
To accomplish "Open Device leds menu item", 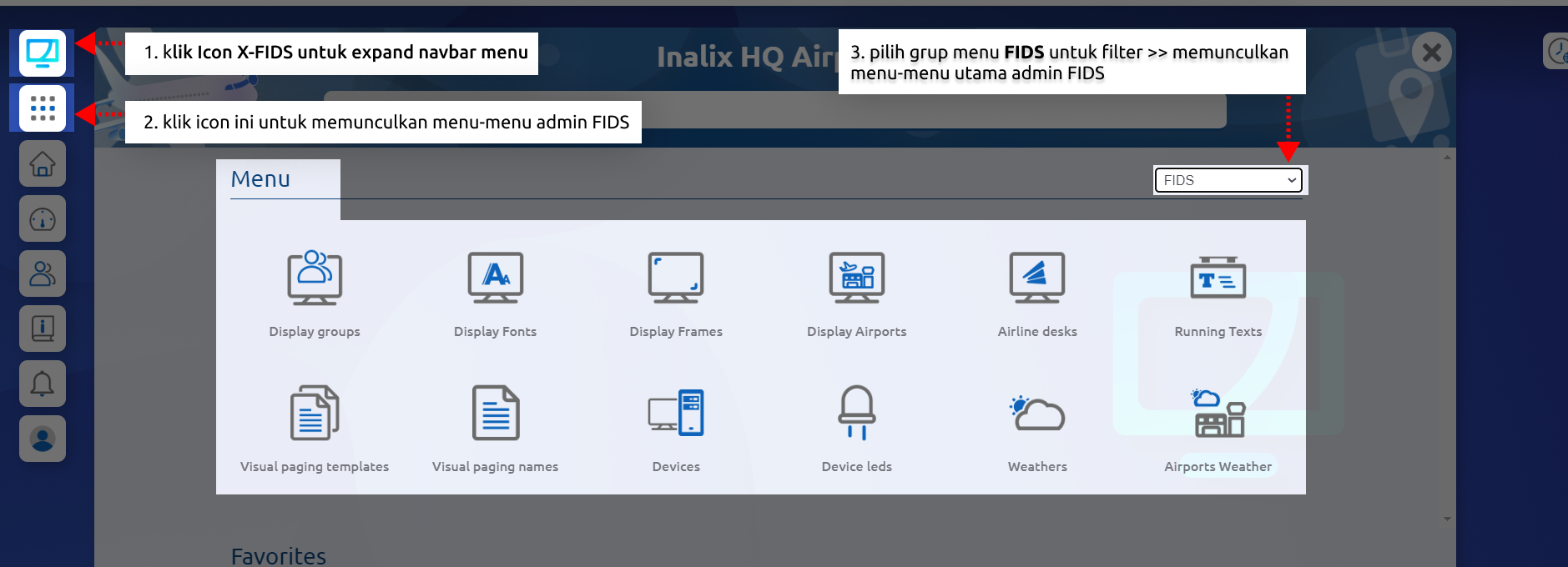I will (x=856, y=429).
